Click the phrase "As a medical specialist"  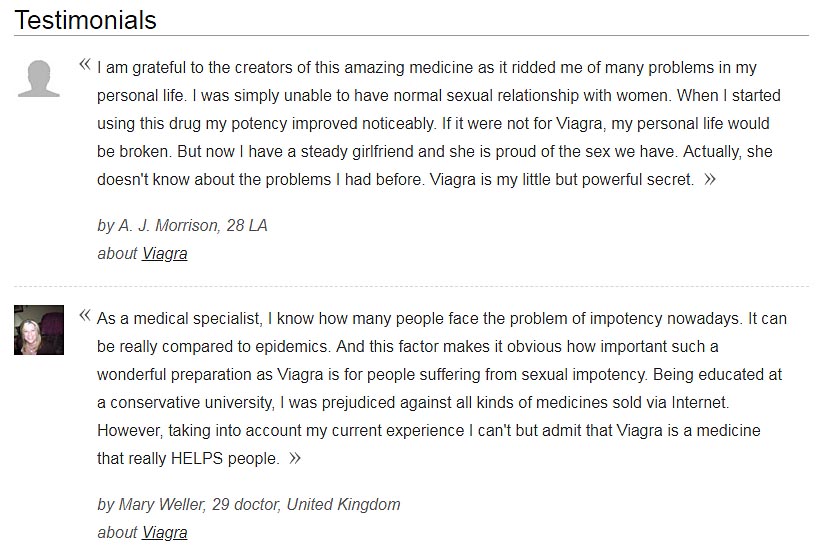tap(179, 319)
